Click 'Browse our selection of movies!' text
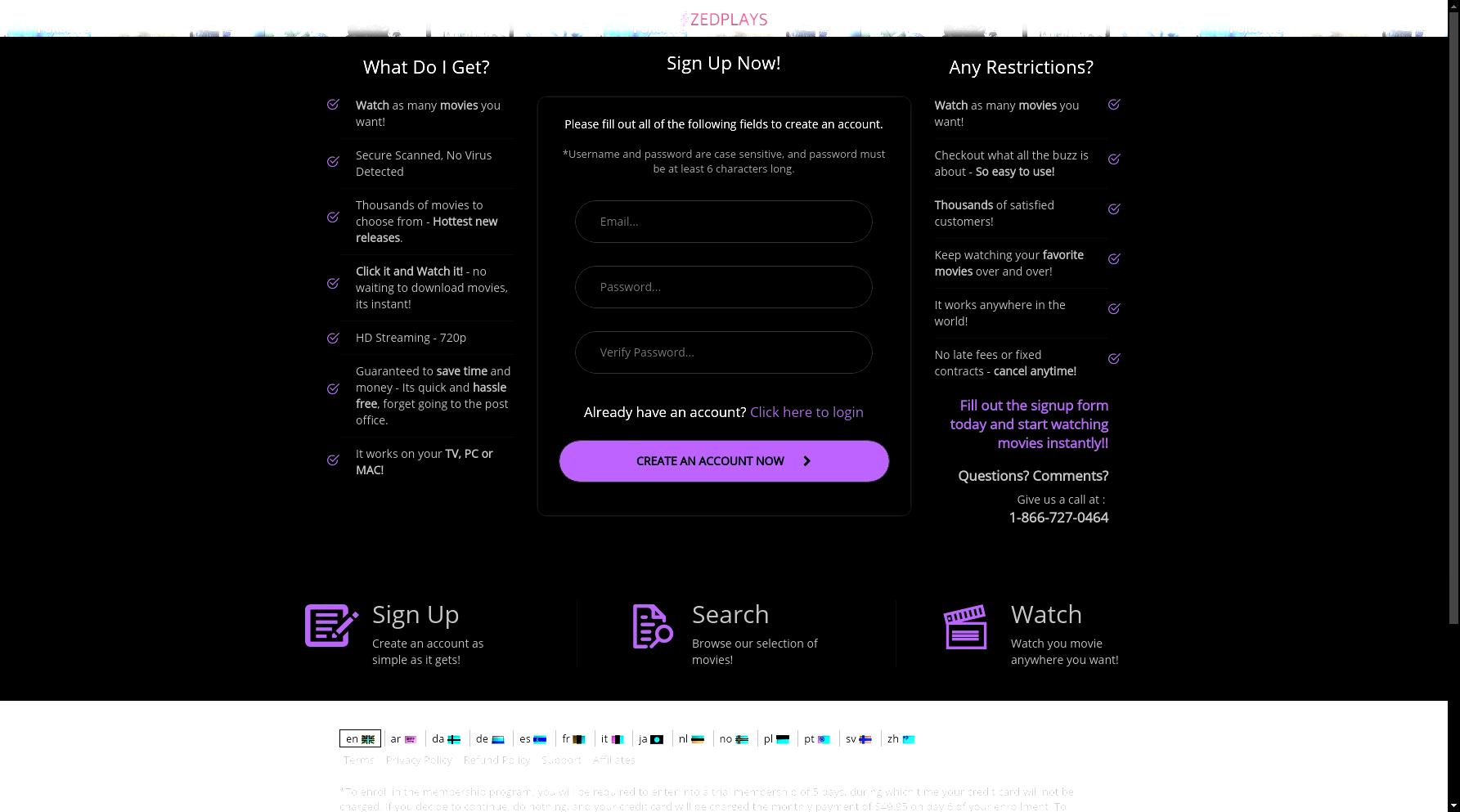The width and height of the screenshot is (1460, 812). click(x=754, y=652)
